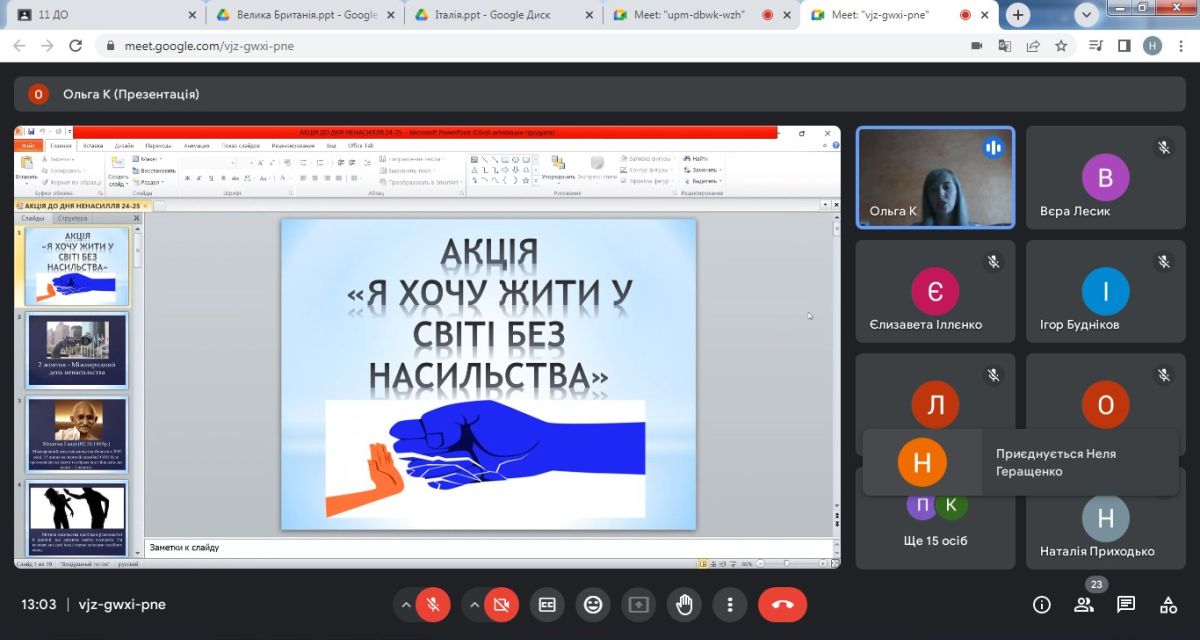This screenshot has height=640, width=1200.
Task: Open the in-call chat panel
Action: click(1126, 604)
